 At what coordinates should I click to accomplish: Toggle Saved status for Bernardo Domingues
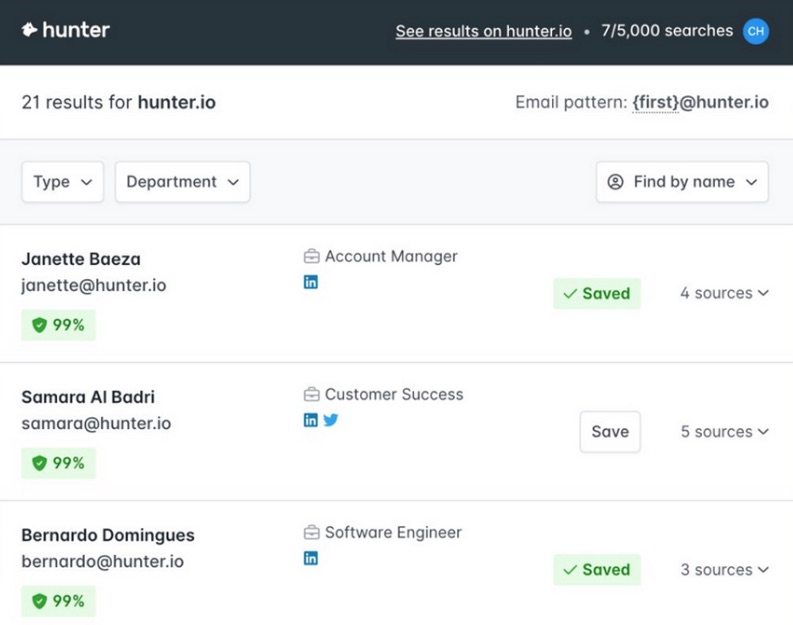pyautogui.click(x=597, y=570)
